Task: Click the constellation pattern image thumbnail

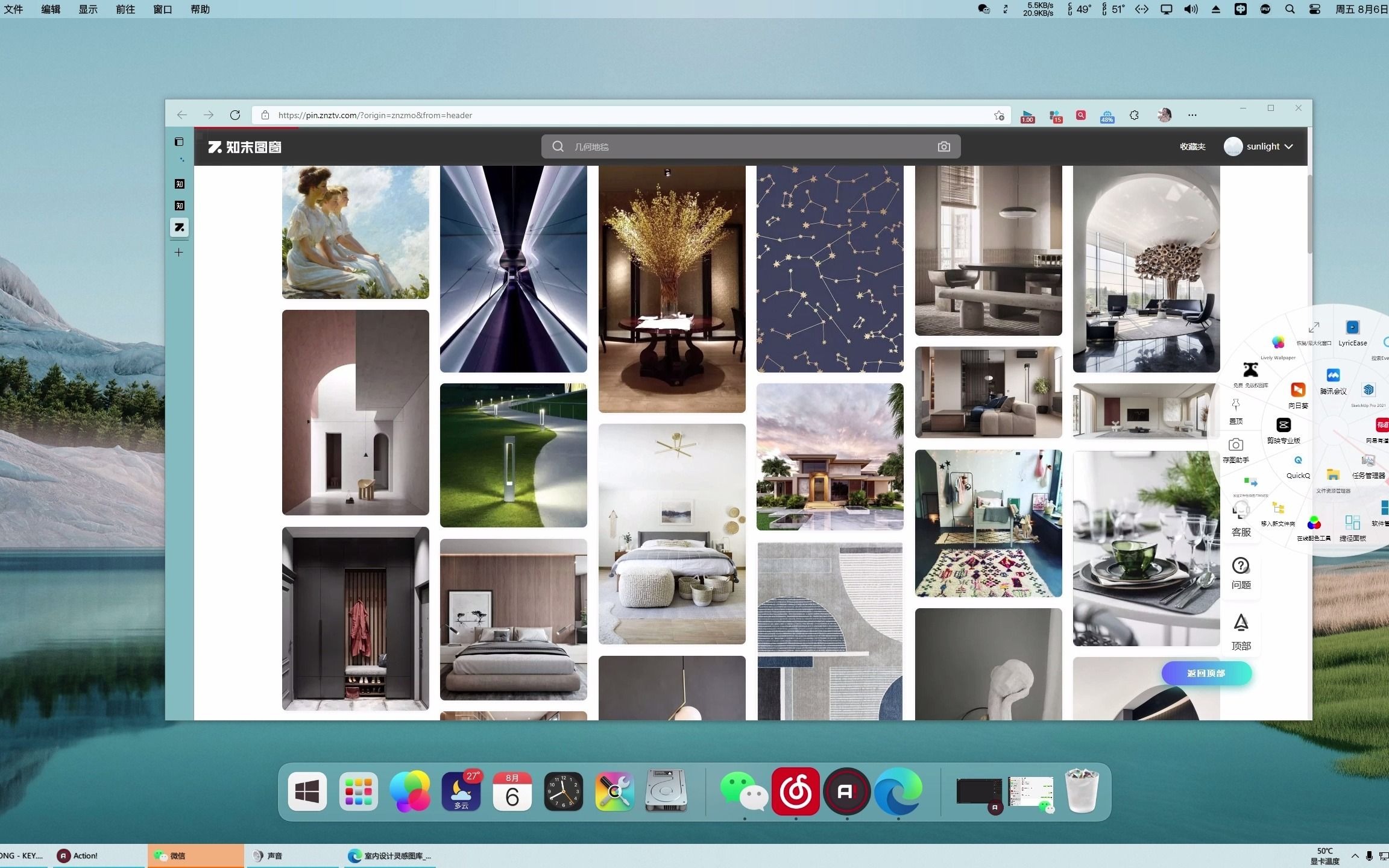Action: click(829, 266)
